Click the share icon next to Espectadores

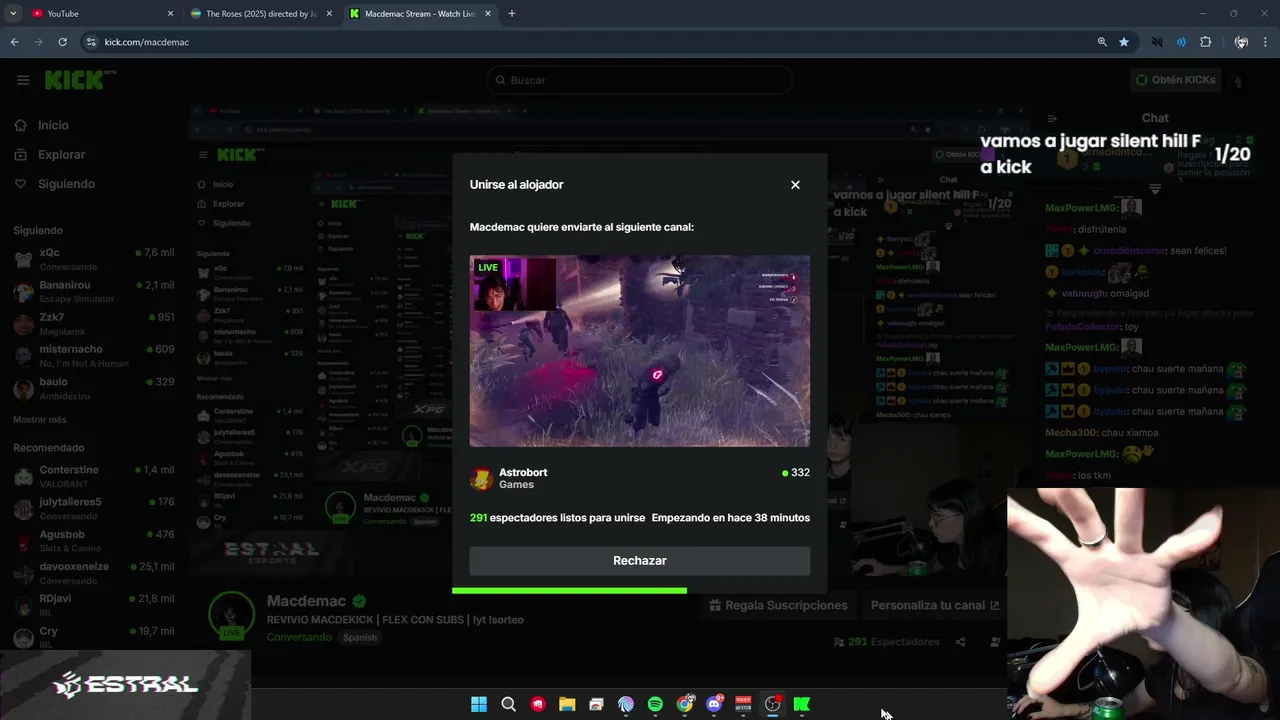click(x=961, y=642)
